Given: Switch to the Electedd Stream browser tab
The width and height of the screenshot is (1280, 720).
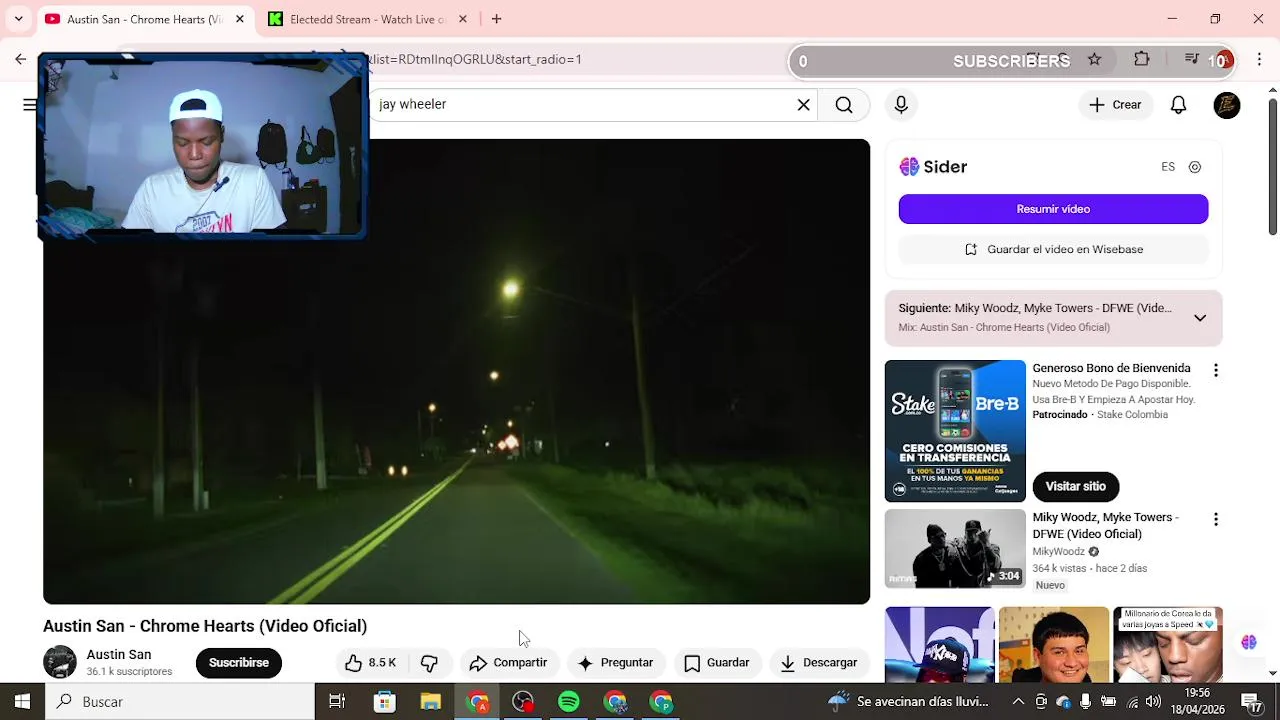Looking at the screenshot, I should [x=365, y=19].
